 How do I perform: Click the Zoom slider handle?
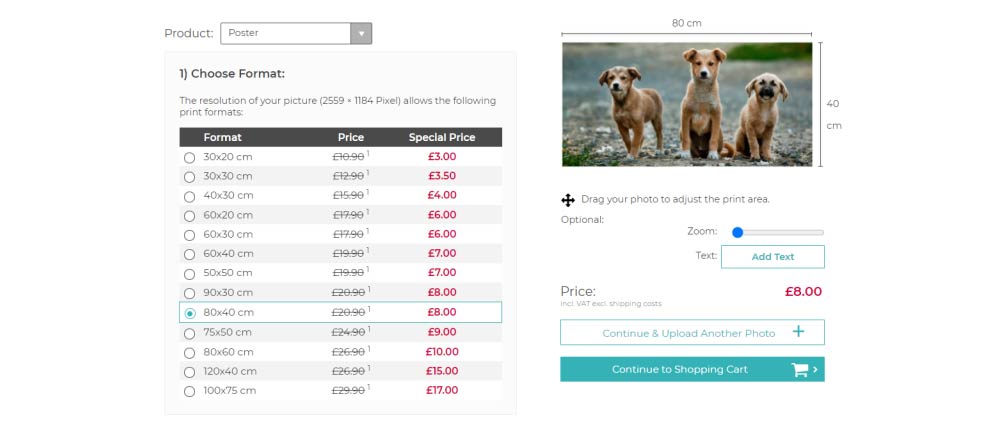tap(738, 232)
